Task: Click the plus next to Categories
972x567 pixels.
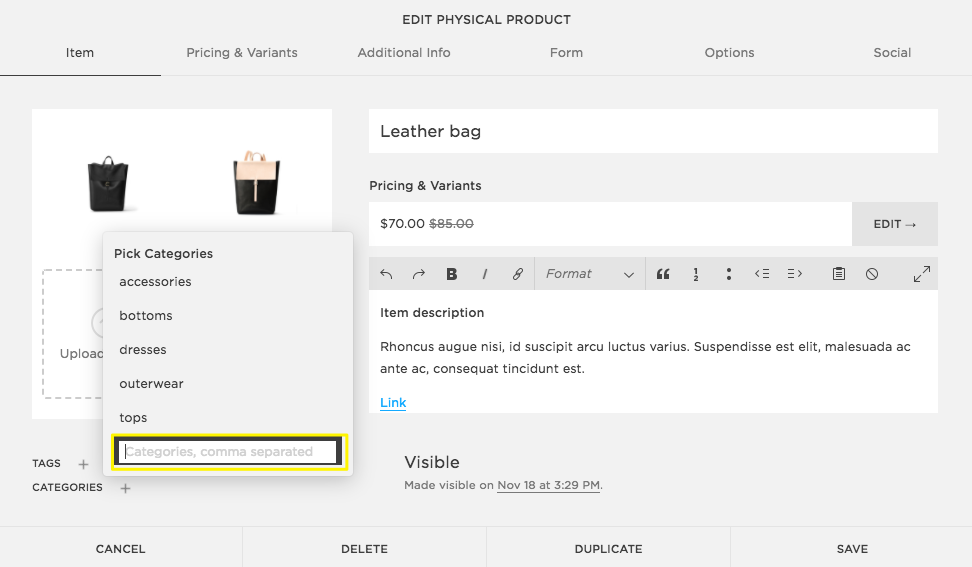Action: [125, 488]
